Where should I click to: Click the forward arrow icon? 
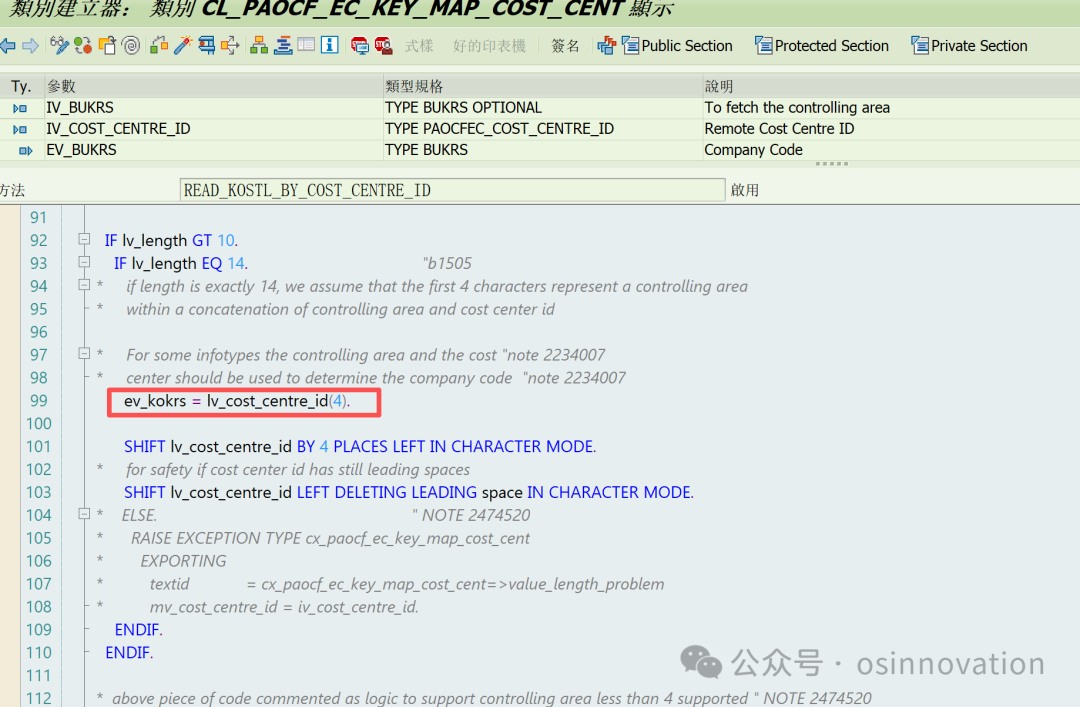30,46
